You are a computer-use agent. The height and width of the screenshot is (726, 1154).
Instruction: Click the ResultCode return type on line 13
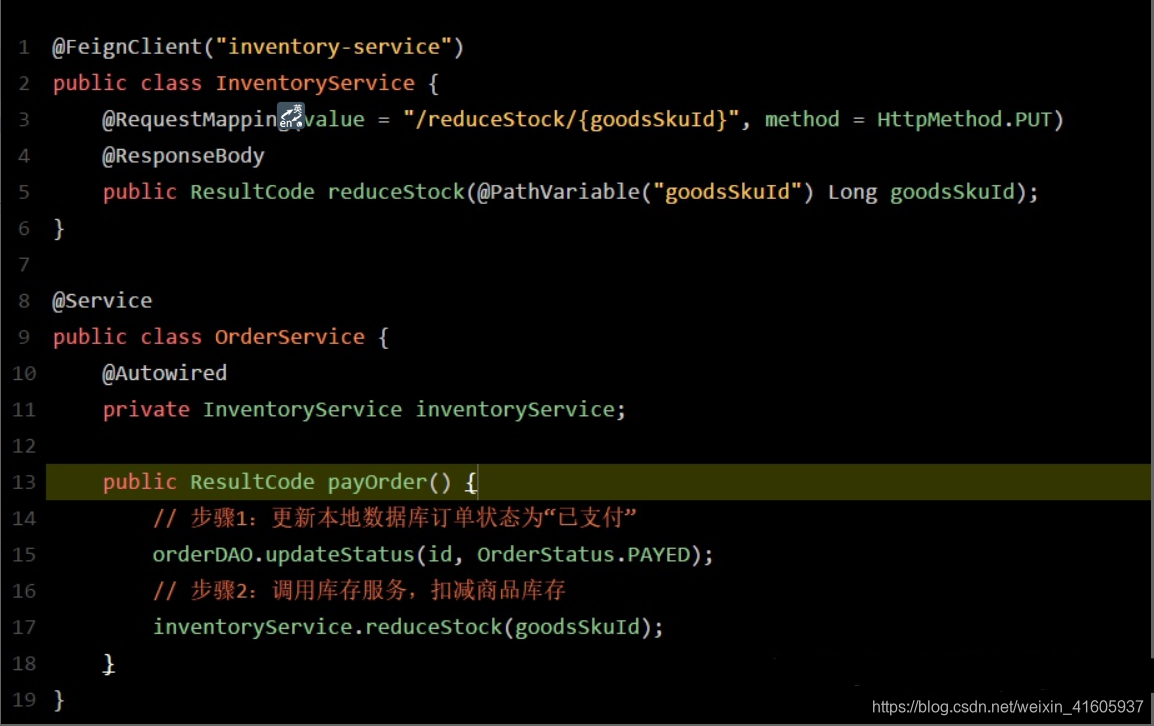[x=252, y=482]
